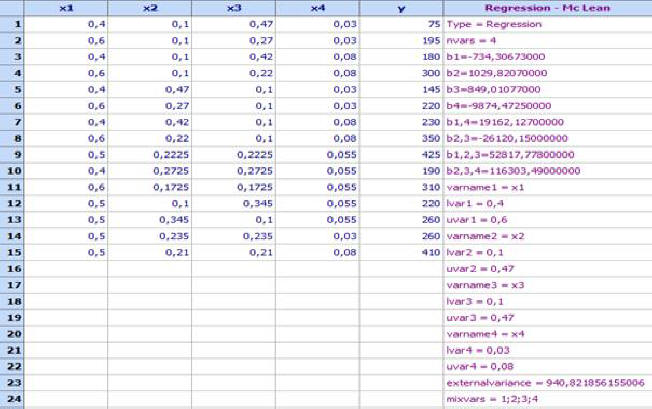The image size is (652, 409).
Task: Click the y column header
Action: pos(400,8)
